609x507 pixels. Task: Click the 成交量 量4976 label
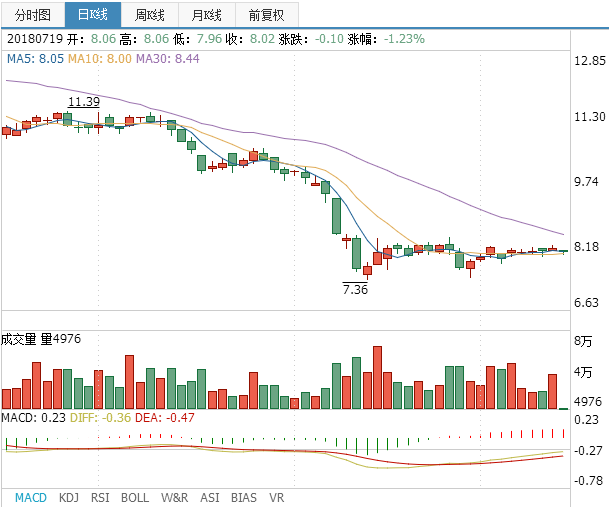[41, 339]
